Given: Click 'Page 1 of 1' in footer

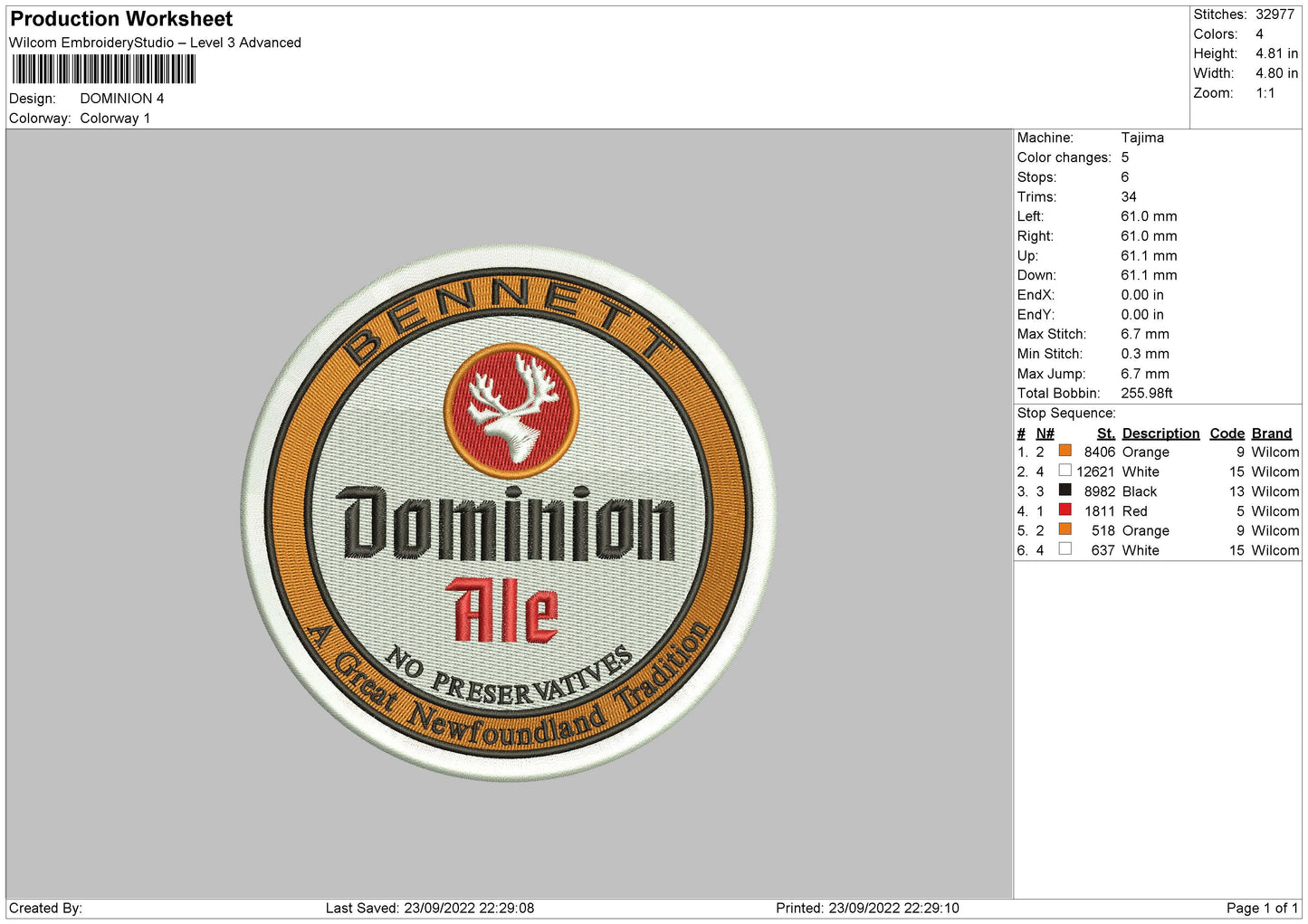Looking at the screenshot, I should (1263, 909).
